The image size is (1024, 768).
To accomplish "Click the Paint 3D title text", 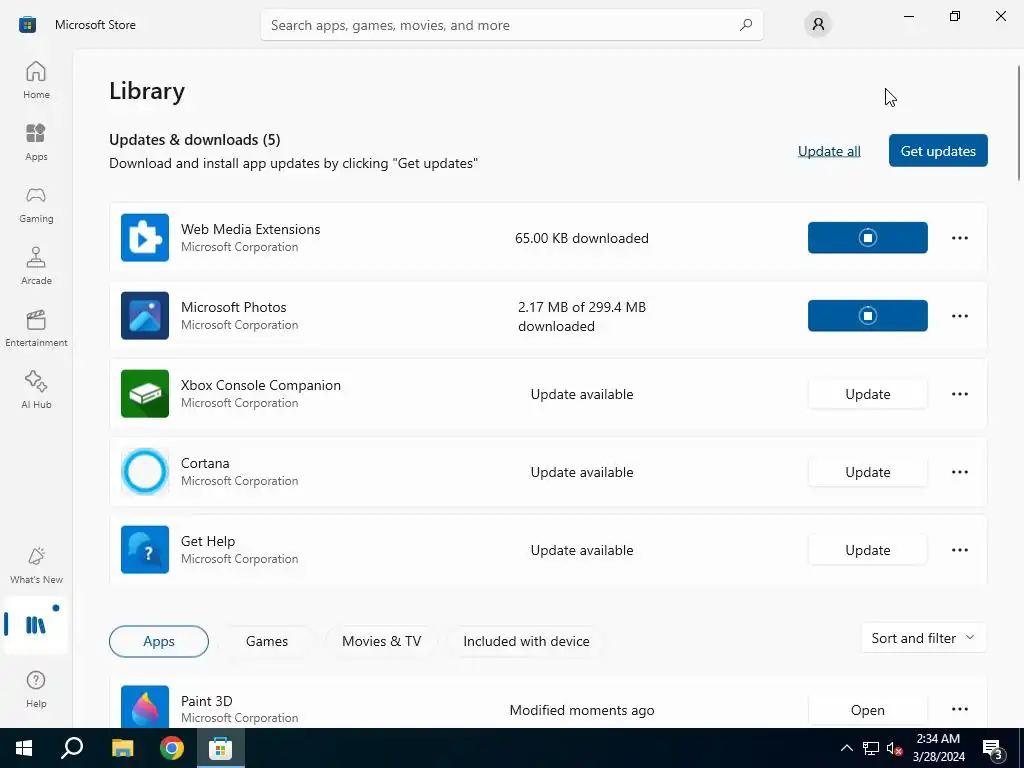I will 206,701.
